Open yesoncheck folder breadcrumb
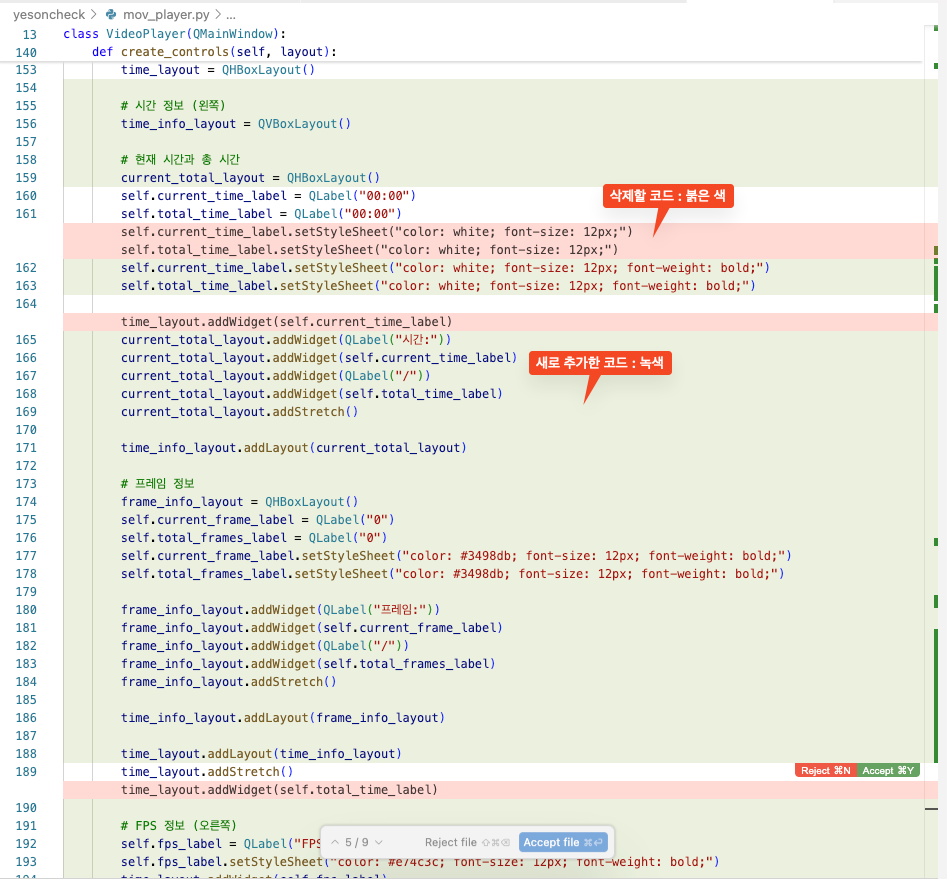 49,14
